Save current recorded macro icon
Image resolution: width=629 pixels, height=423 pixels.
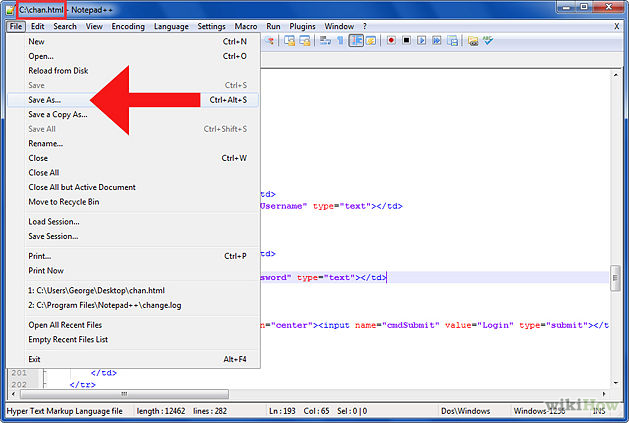coord(452,41)
